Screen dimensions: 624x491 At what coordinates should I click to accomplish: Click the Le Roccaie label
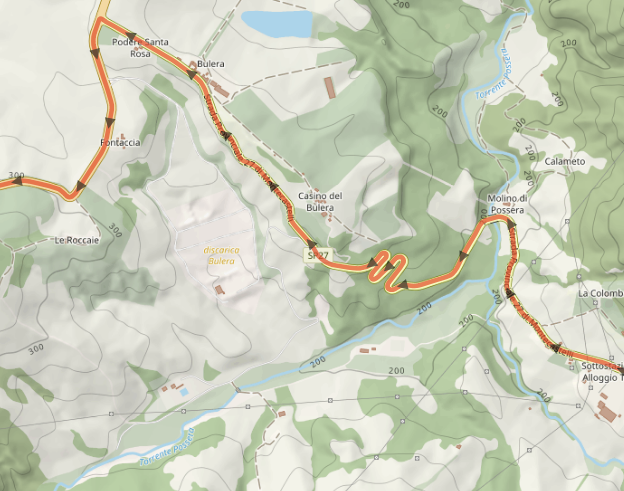77,240
